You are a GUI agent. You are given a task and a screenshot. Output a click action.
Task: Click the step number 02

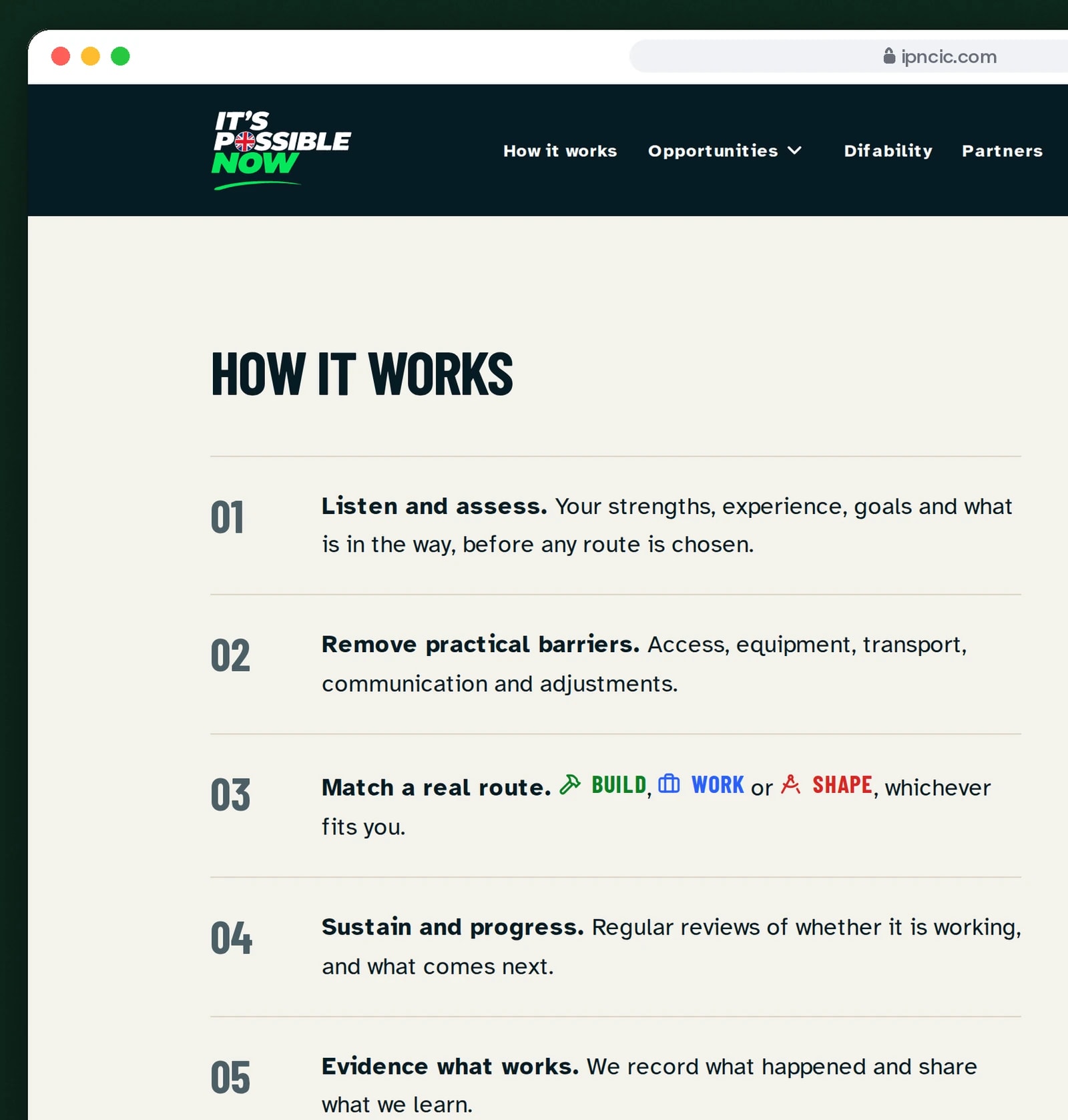coord(230,655)
